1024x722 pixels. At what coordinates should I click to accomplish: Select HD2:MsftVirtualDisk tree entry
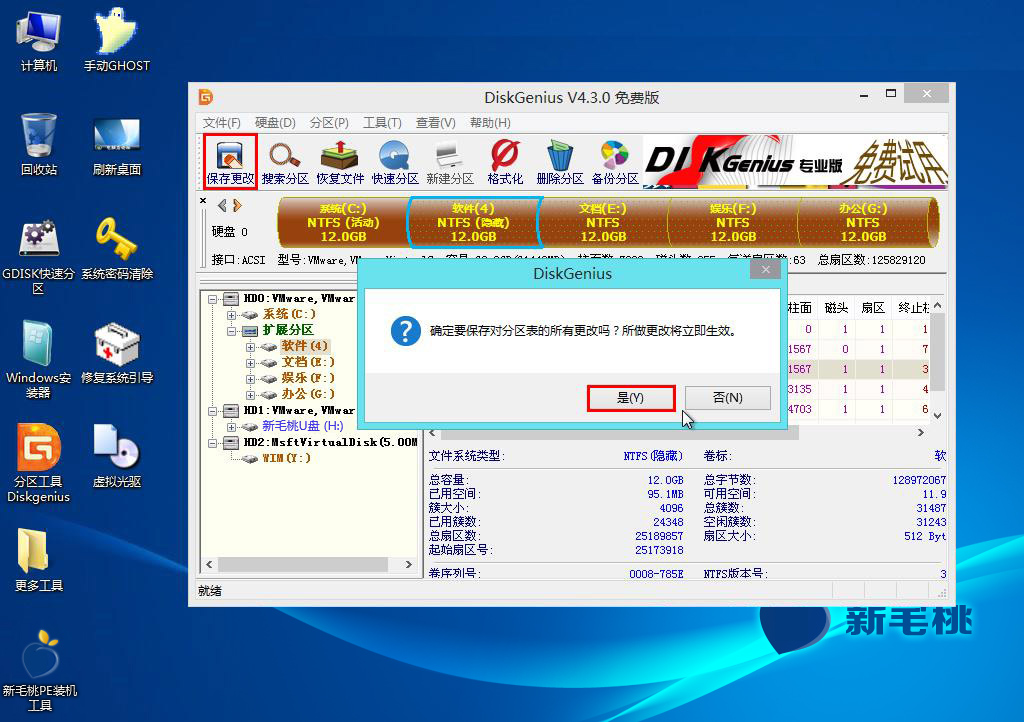330,443
